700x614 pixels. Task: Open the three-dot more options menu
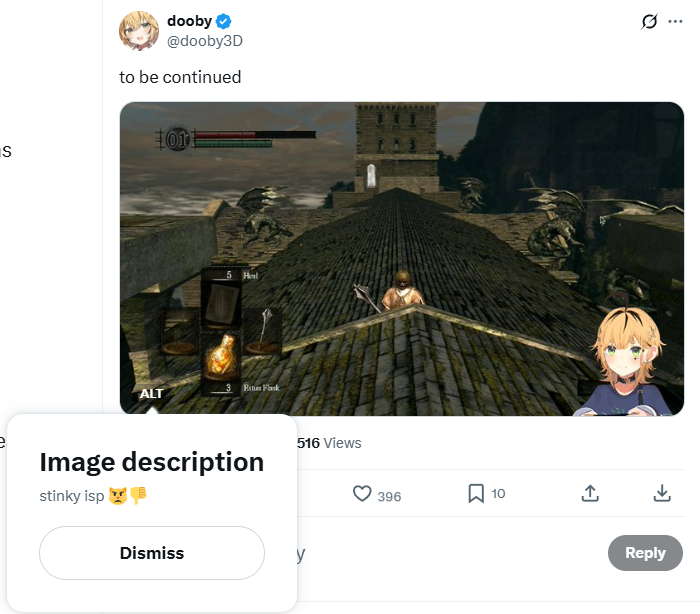675,21
